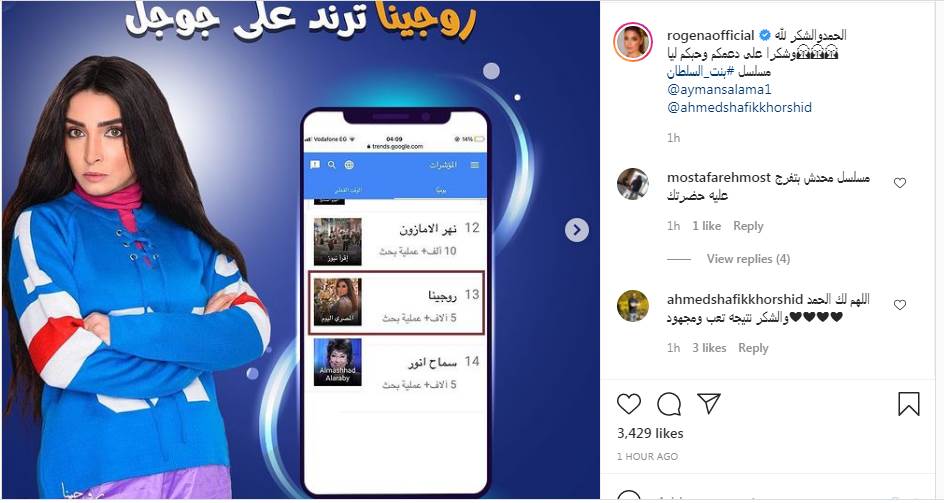View the 3,429 likes list

click(x=650, y=433)
